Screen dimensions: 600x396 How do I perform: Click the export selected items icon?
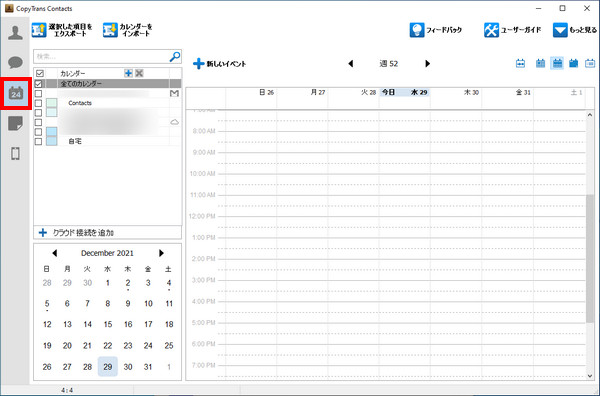pyautogui.click(x=39, y=30)
